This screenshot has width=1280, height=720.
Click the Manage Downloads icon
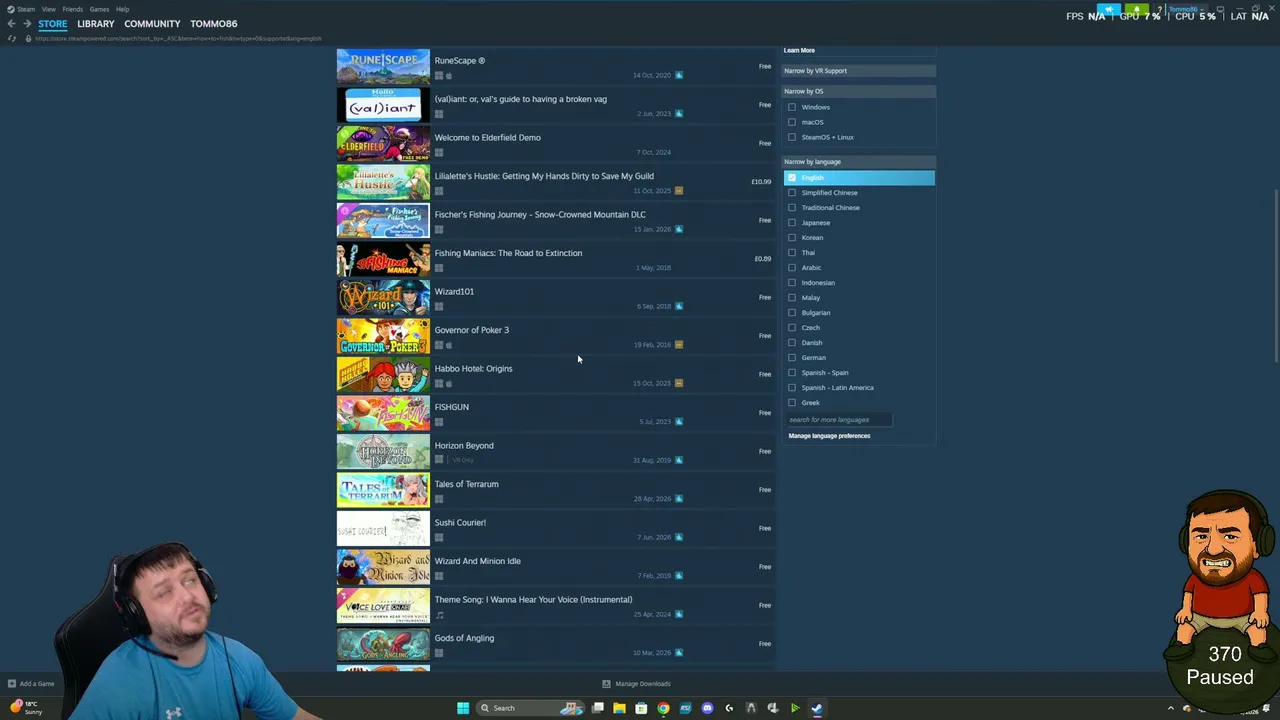click(x=606, y=684)
